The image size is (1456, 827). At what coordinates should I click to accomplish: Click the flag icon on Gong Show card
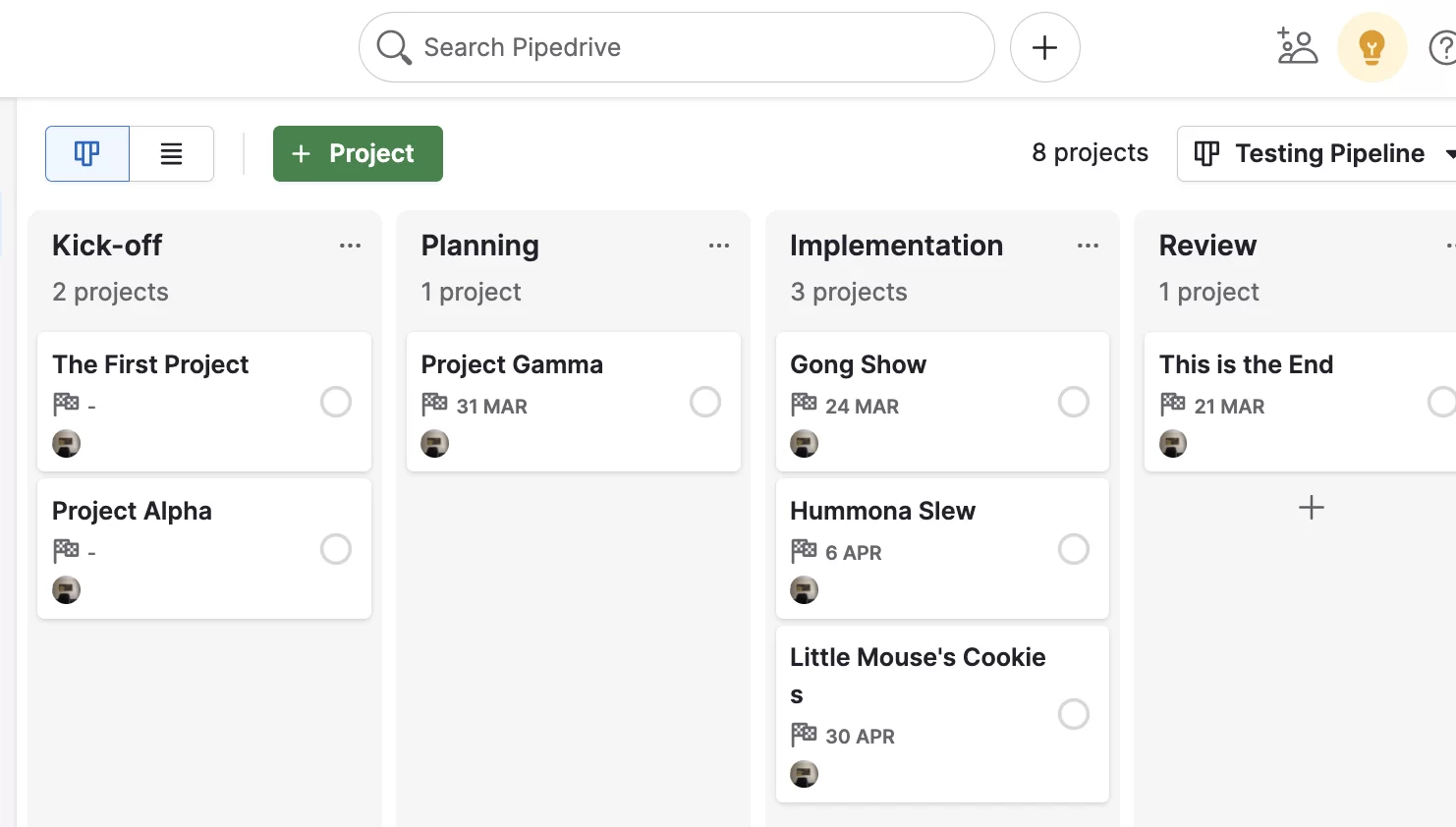coord(804,404)
